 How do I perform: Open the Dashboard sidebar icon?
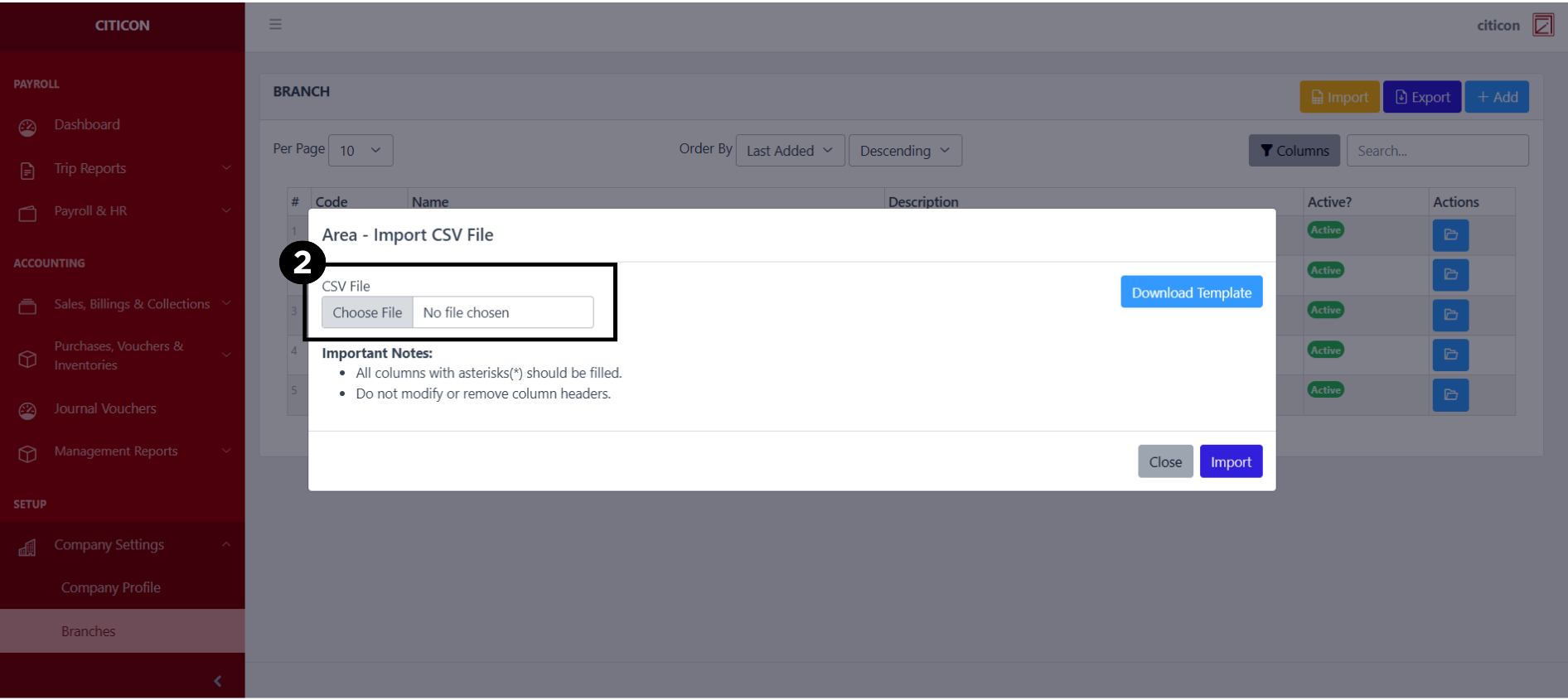click(x=27, y=127)
